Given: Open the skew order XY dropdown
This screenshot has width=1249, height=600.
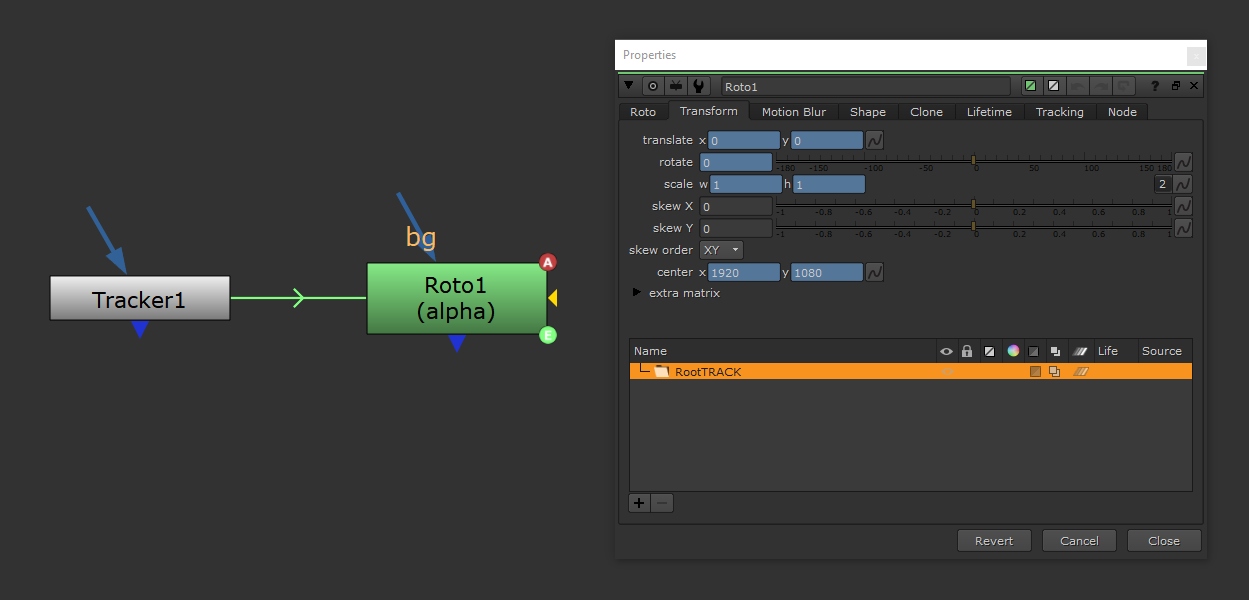Looking at the screenshot, I should (x=721, y=249).
